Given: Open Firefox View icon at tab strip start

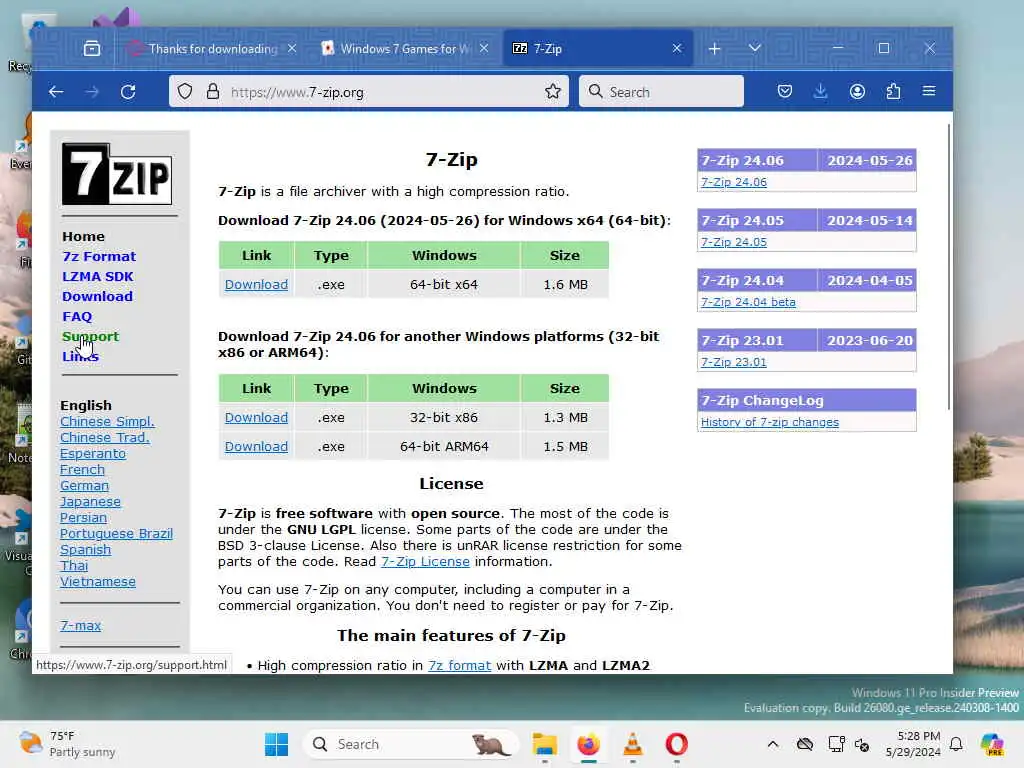Looking at the screenshot, I should (92, 48).
